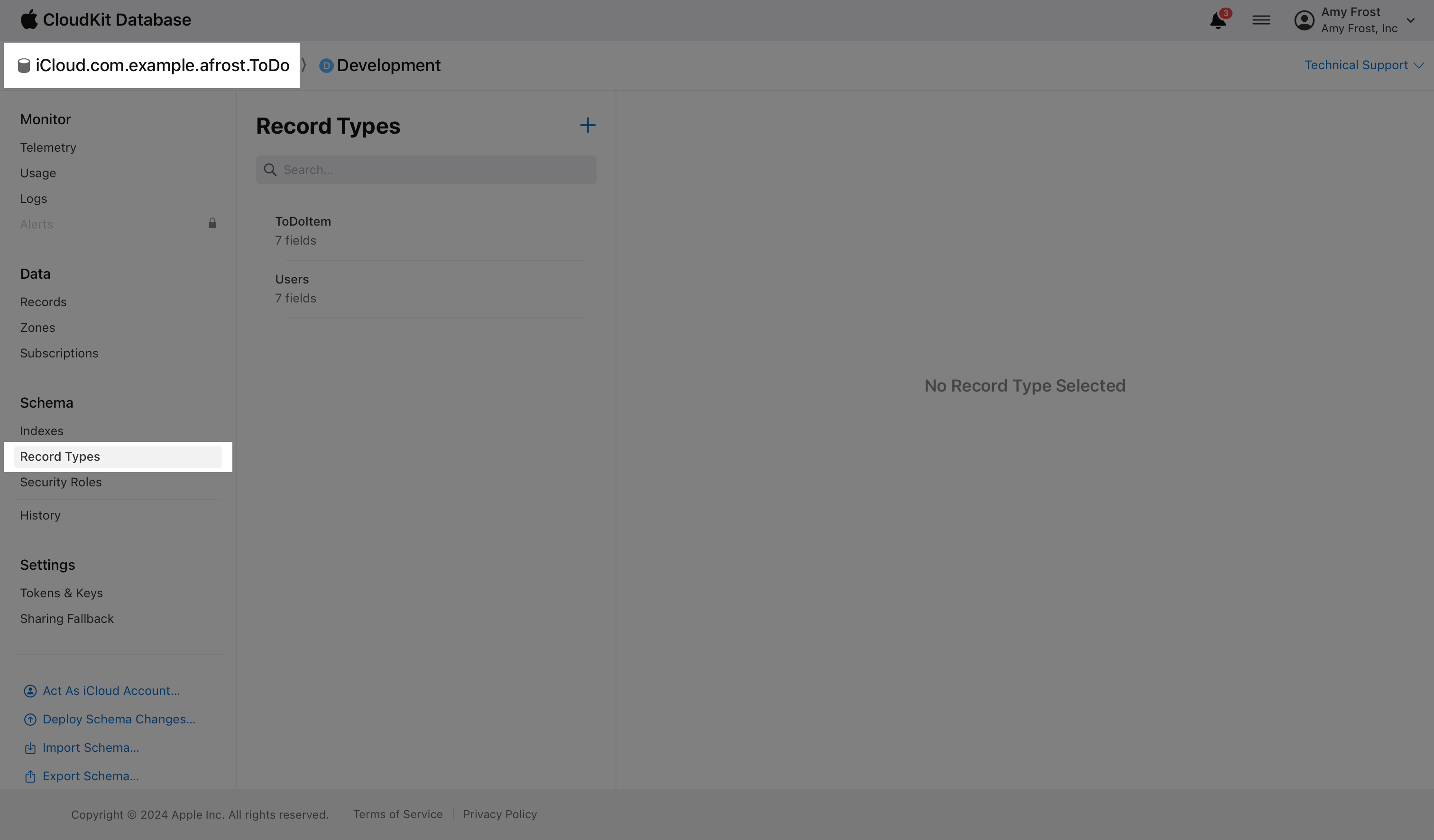The image size is (1434, 840).
Task: Click the notifications bell icon
Action: tap(1217, 20)
